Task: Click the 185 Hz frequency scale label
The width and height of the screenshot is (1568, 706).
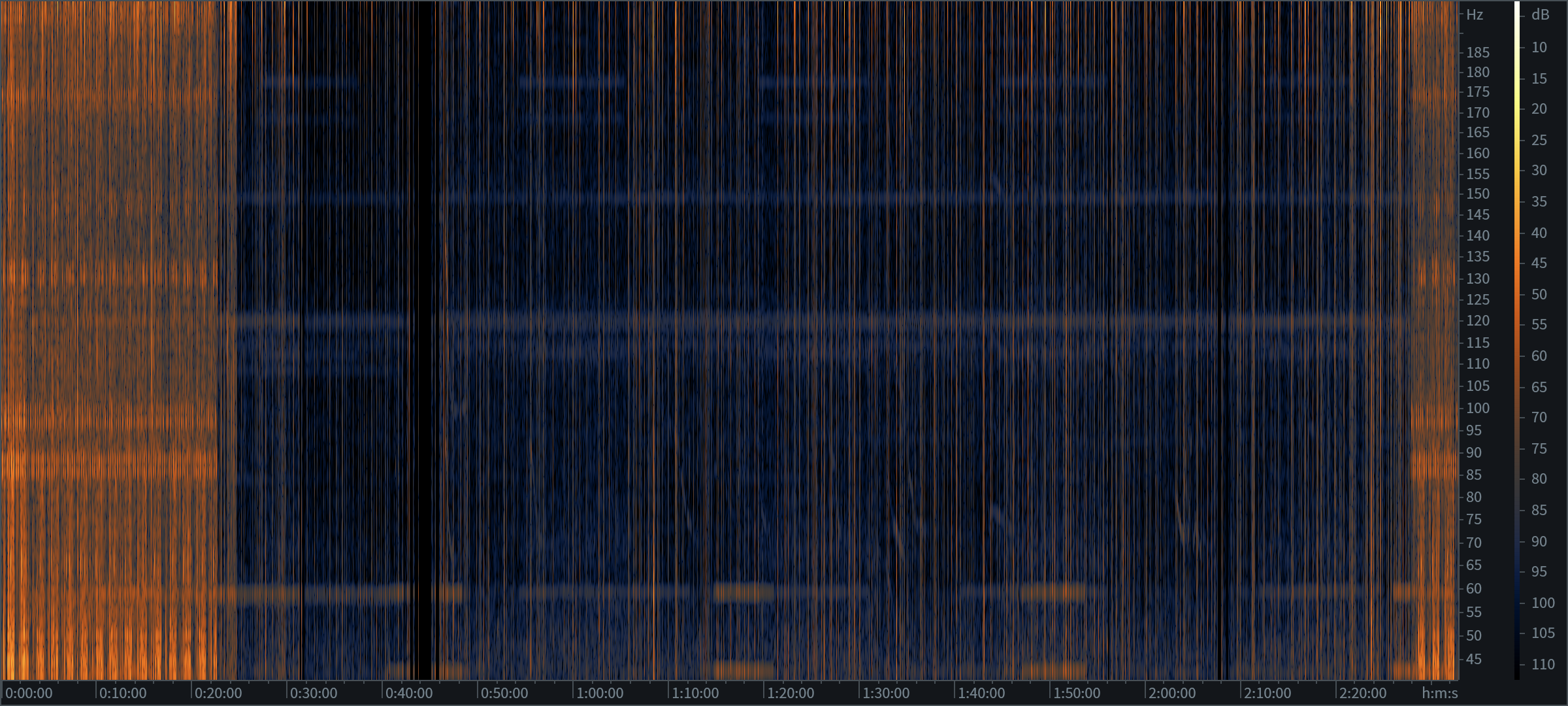Action: click(1478, 52)
